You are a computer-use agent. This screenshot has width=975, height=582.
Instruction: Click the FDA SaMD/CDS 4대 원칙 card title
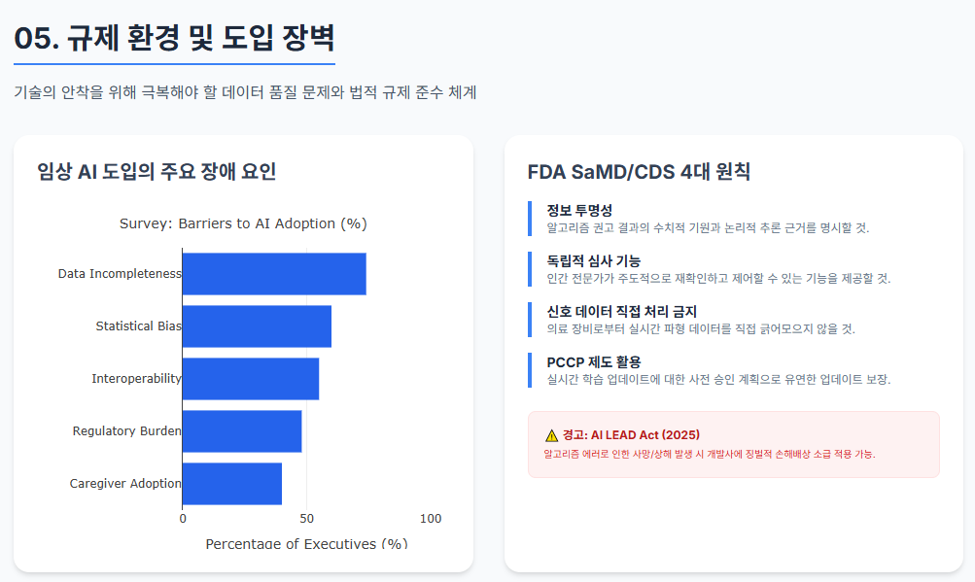coord(639,171)
